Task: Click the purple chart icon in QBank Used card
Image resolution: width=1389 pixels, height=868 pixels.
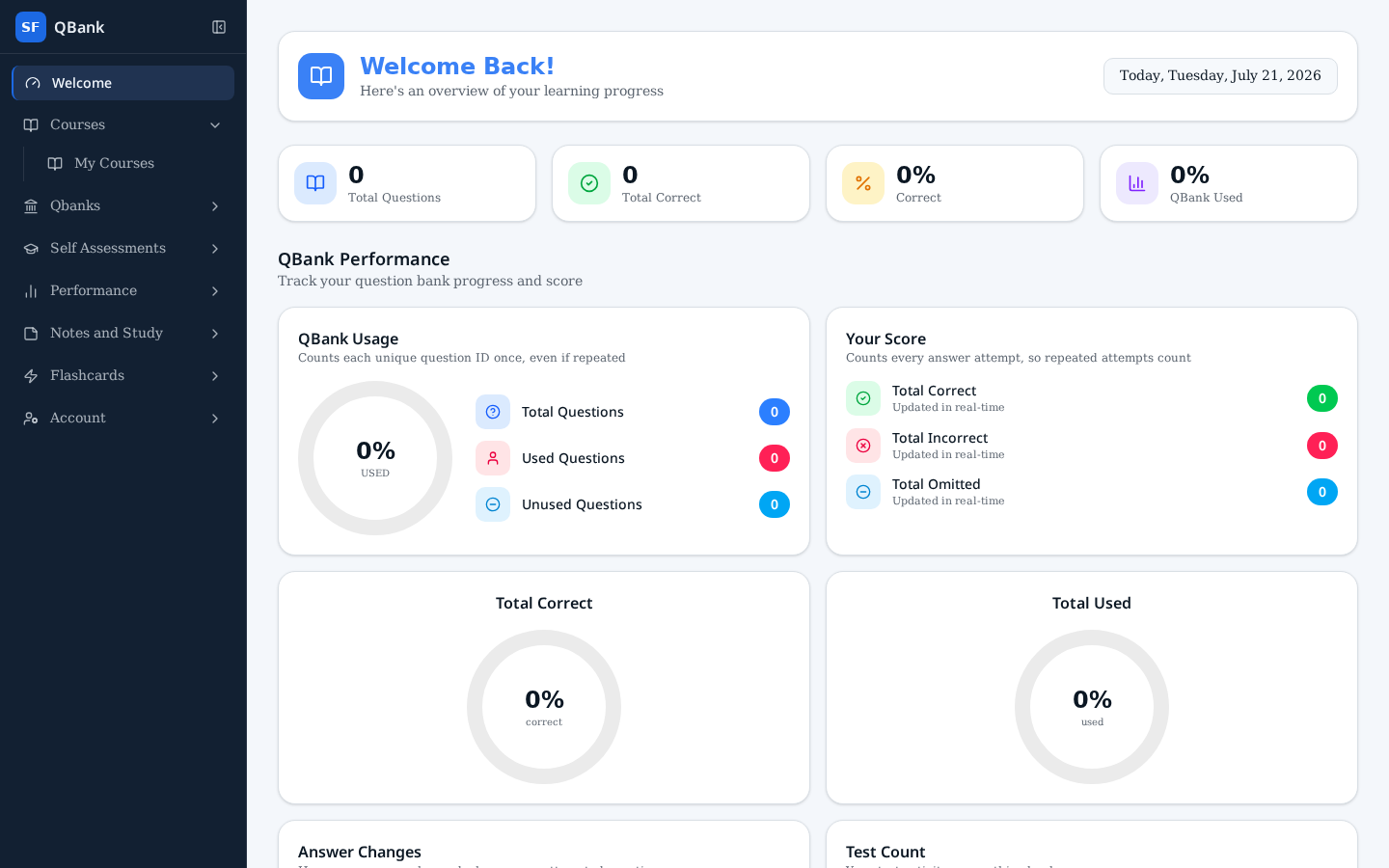Action: [x=1137, y=183]
